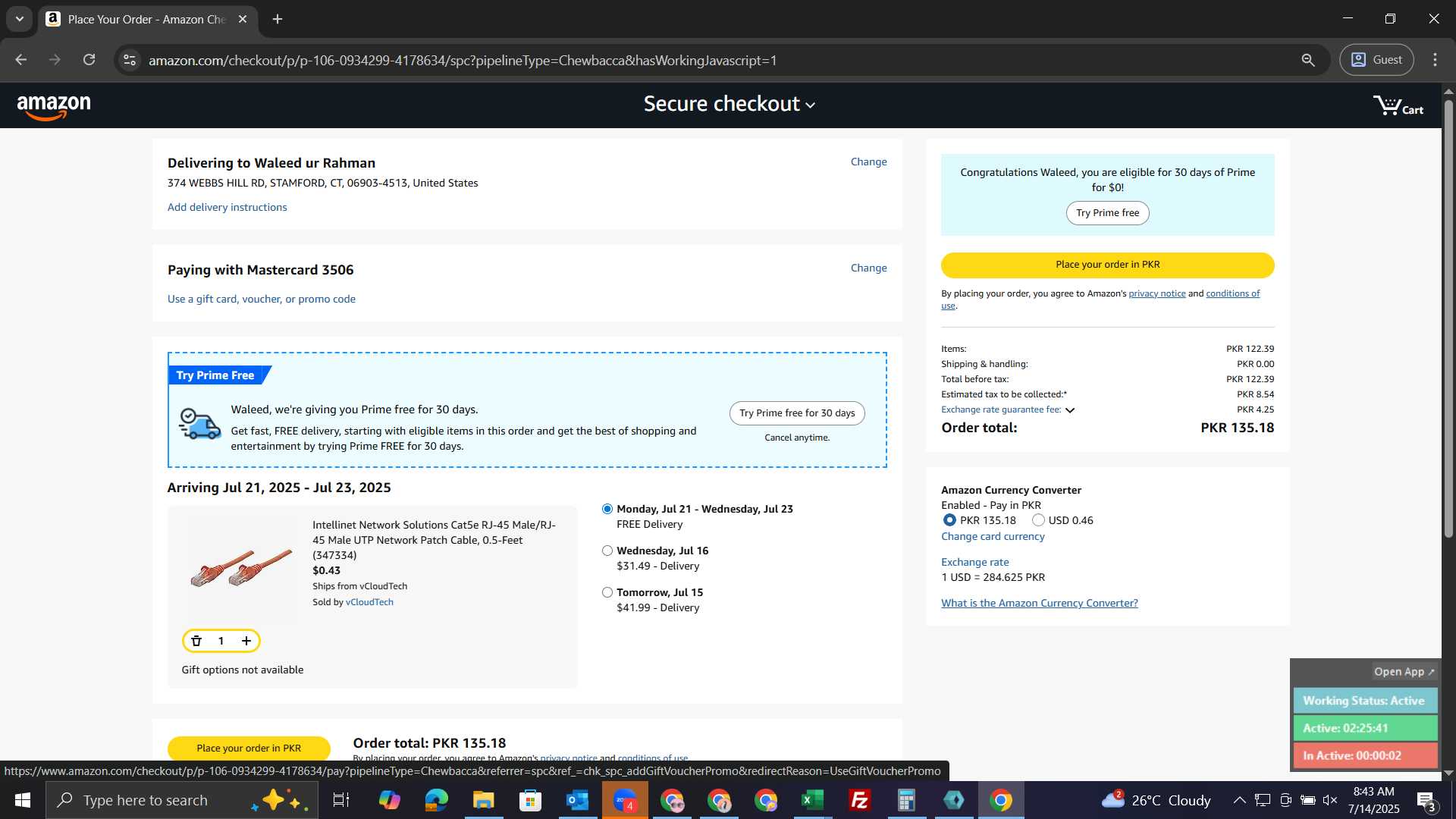Open the Chrome three-dot menu
This screenshot has width=1456, height=819.
[x=1435, y=60]
